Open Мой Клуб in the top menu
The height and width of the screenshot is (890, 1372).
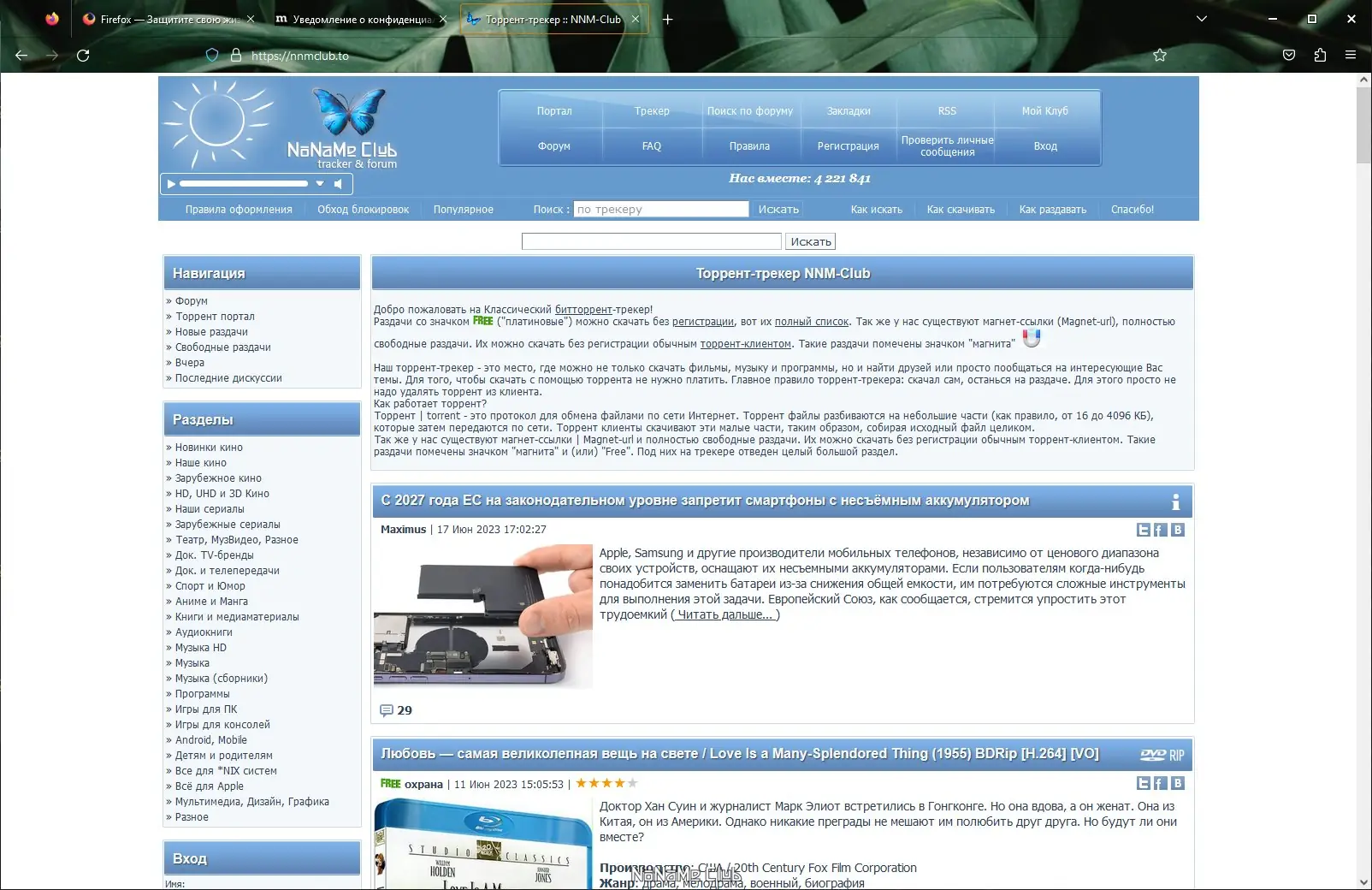click(x=1045, y=111)
